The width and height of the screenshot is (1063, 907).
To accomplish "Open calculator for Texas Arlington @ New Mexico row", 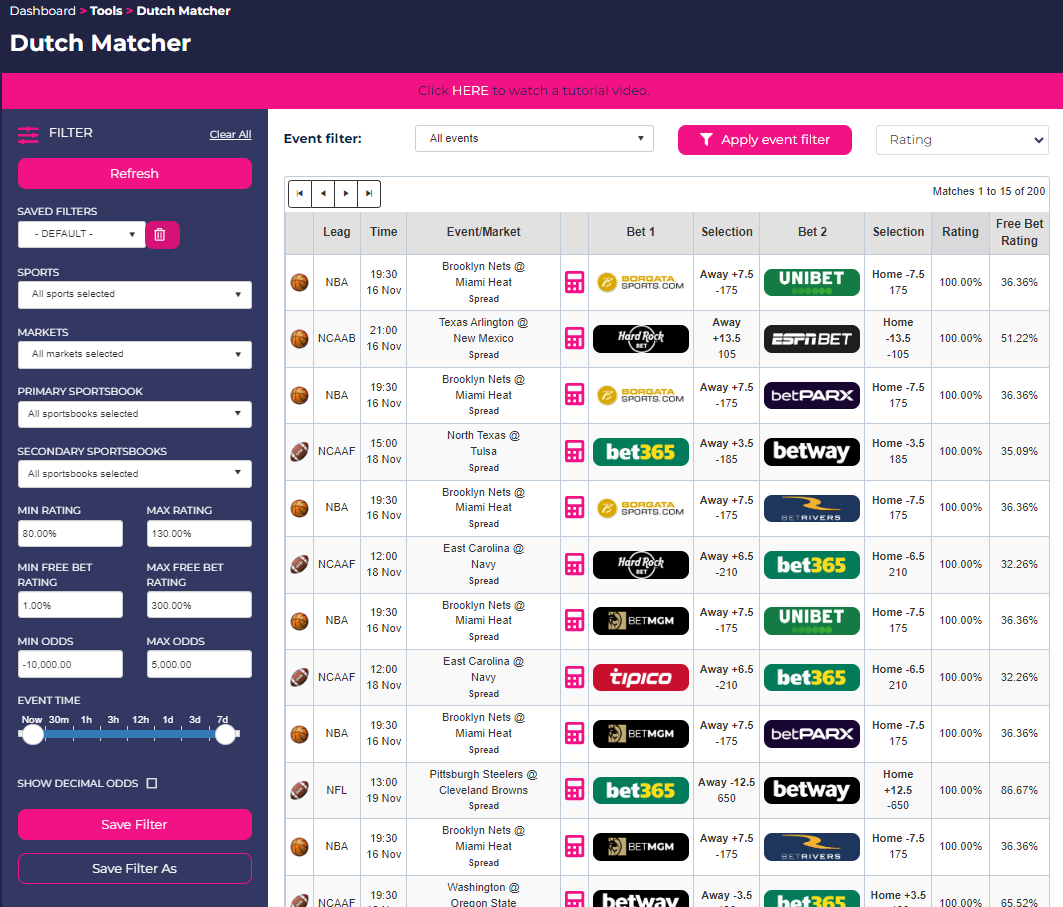I will click(x=574, y=338).
